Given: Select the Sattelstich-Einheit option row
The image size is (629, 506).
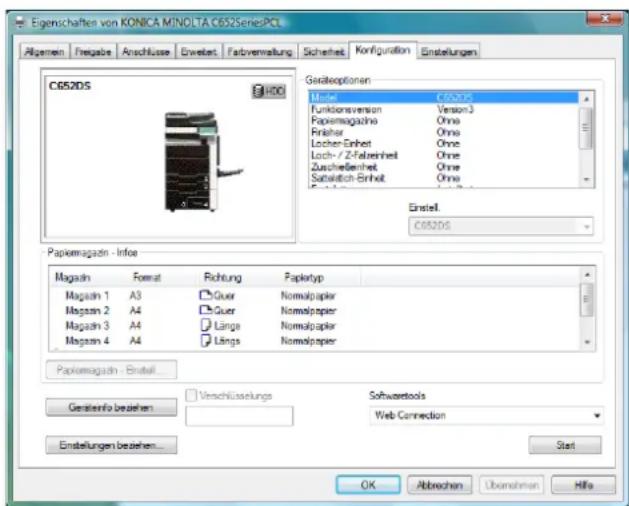Looking at the screenshot, I should coord(443,178).
